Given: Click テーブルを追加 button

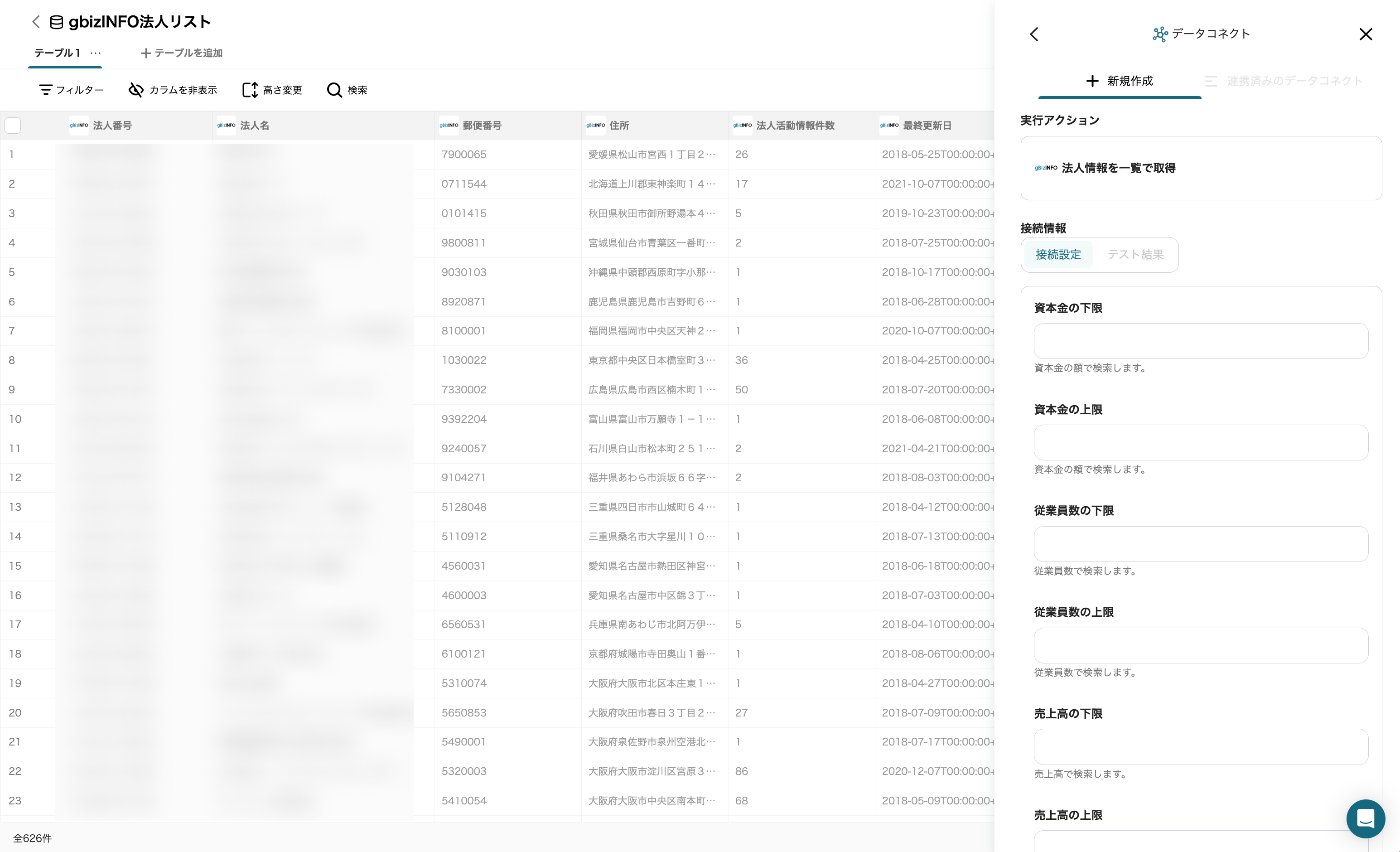Looking at the screenshot, I should (x=182, y=53).
